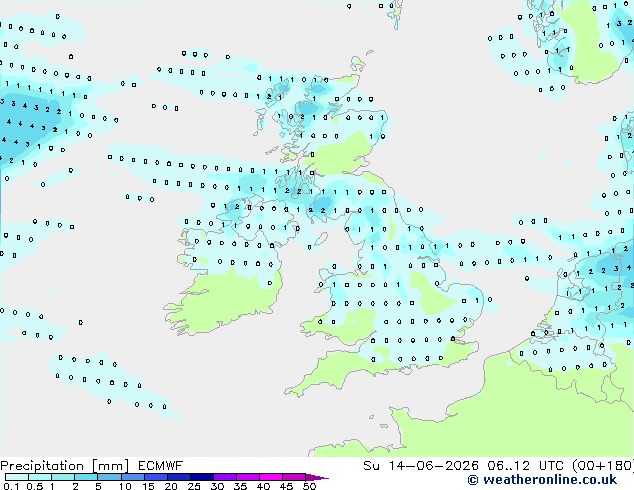Click the '10' legend scale label
The height and width of the screenshot is (490, 634).
click(125, 486)
